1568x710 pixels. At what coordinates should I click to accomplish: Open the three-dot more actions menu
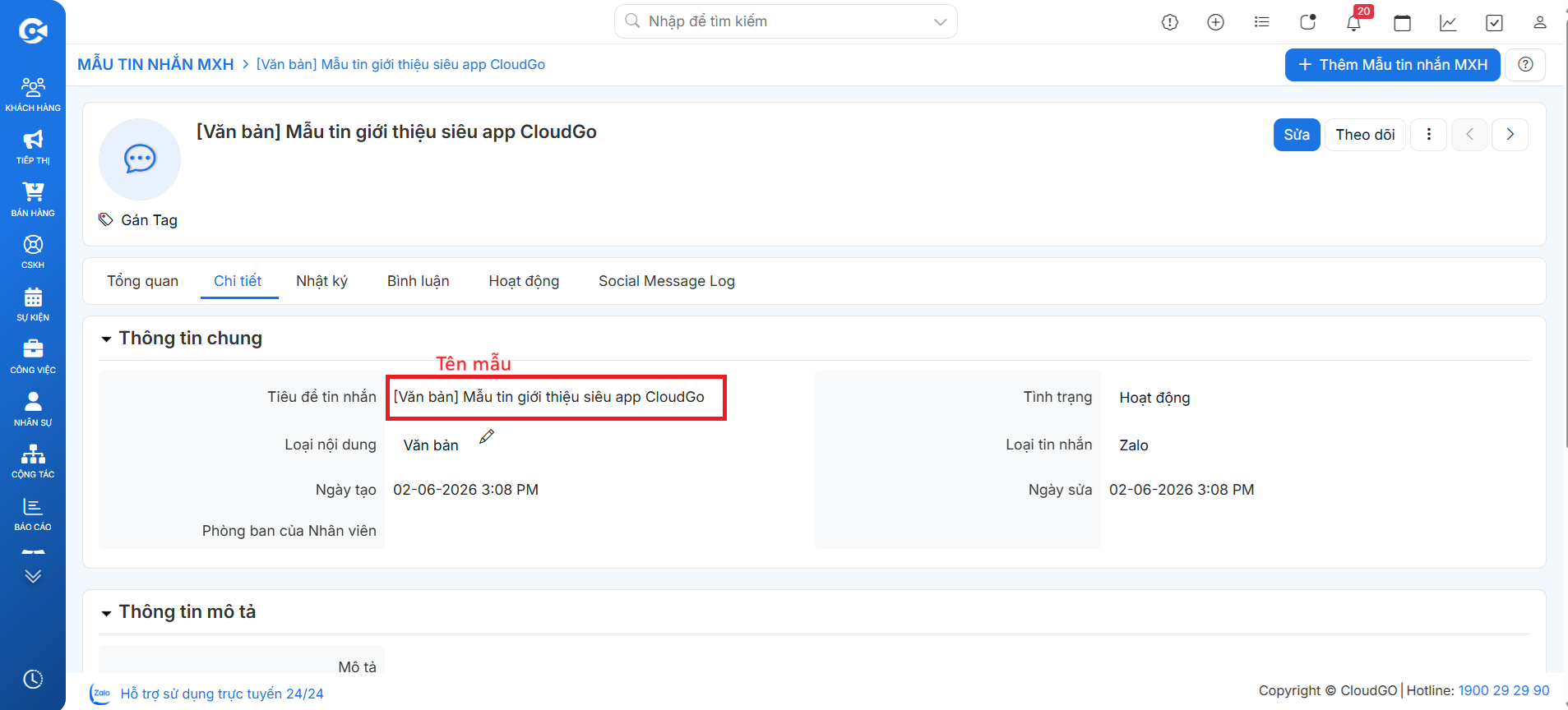[1429, 135]
